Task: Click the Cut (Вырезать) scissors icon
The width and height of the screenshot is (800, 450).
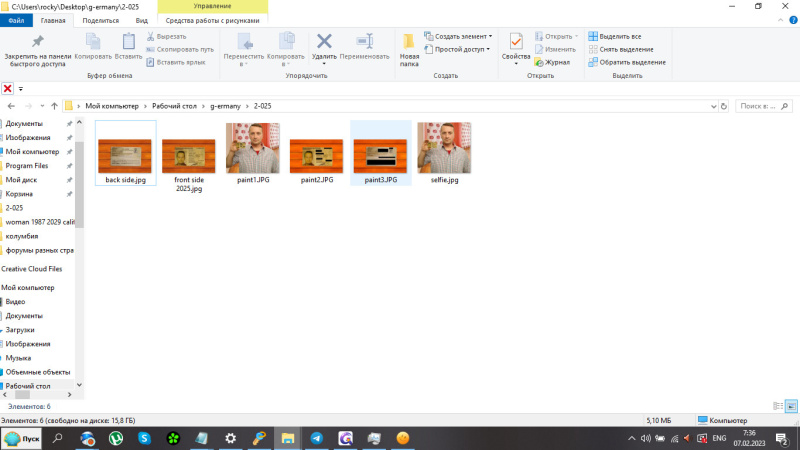Action: (151, 36)
